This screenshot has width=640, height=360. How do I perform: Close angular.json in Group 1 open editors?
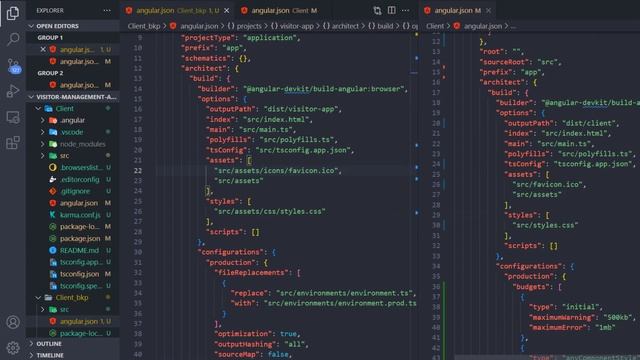pos(43,49)
